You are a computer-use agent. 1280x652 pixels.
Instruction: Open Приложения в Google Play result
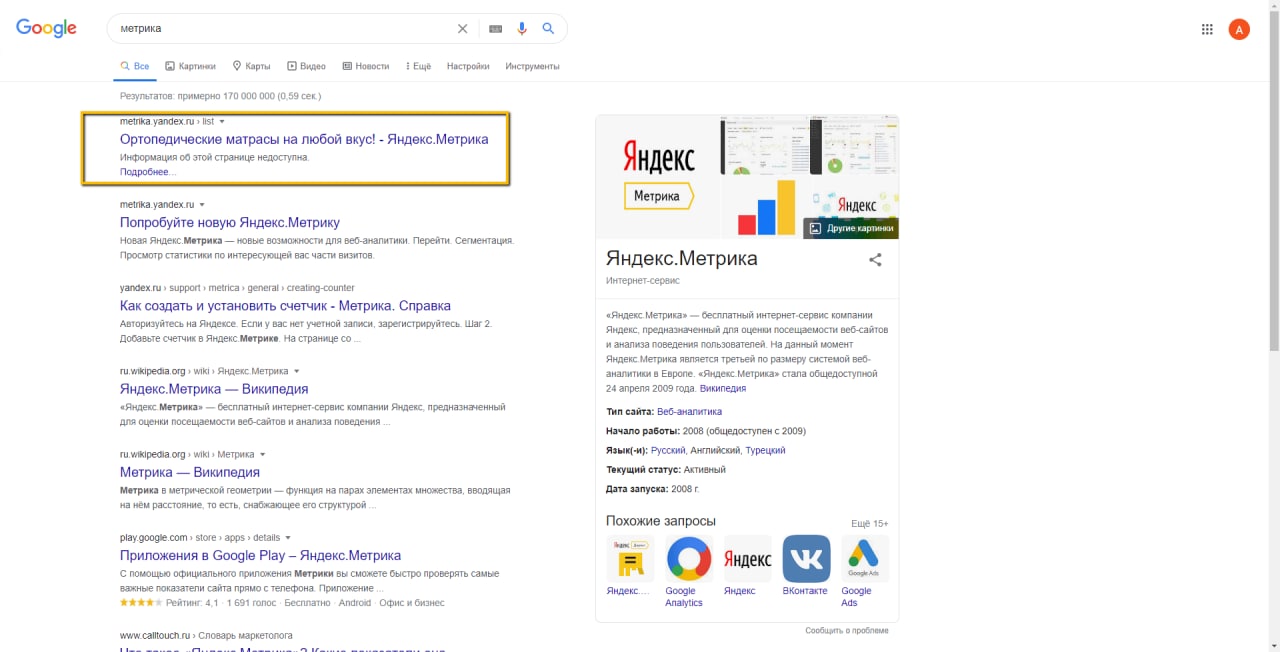260,555
